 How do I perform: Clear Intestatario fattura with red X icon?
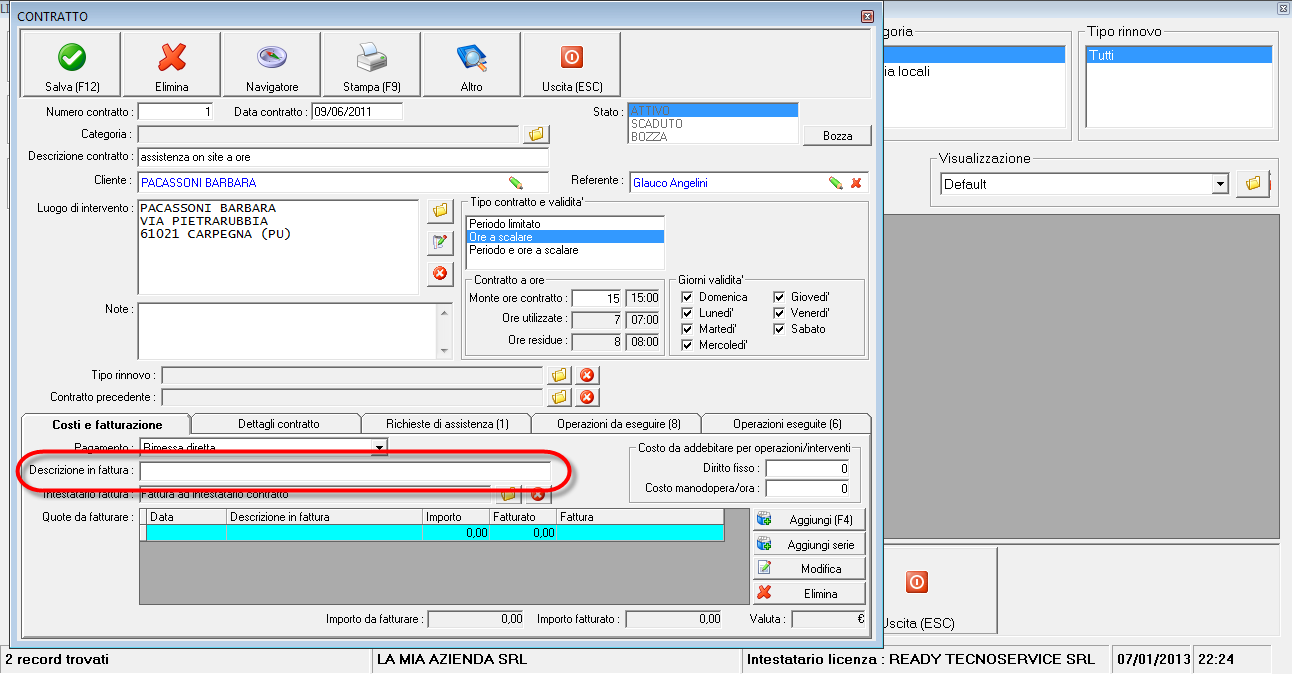point(537,494)
